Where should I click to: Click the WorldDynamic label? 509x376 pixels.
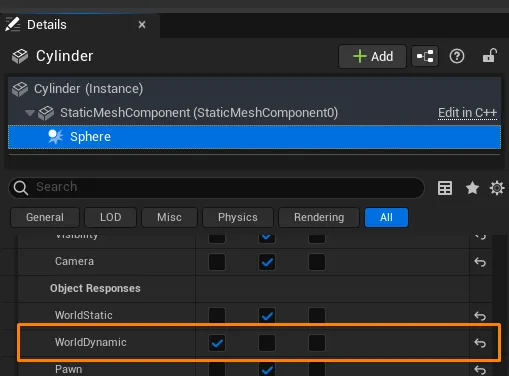(x=91, y=342)
